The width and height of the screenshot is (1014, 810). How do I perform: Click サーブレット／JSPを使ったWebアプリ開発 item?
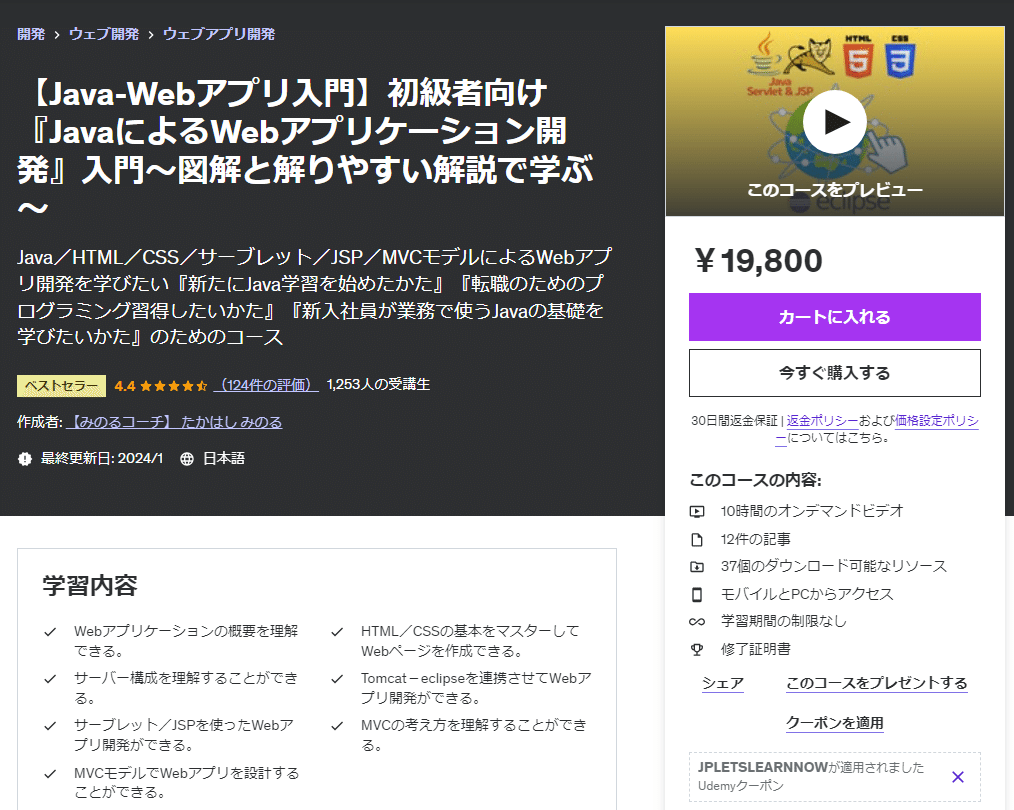184,735
